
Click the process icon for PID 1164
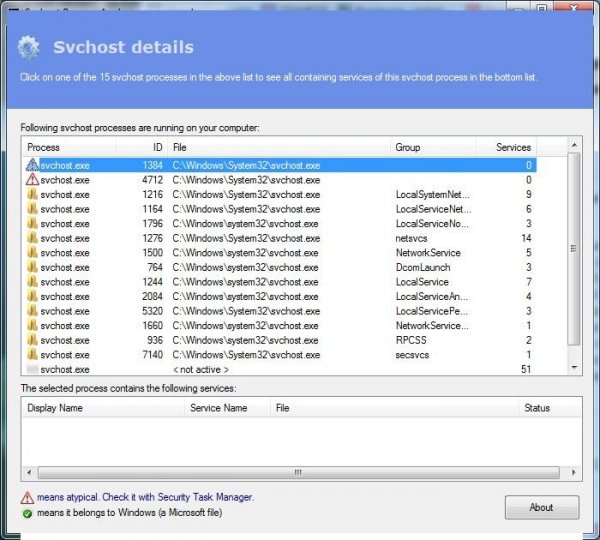pyautogui.click(x=33, y=209)
